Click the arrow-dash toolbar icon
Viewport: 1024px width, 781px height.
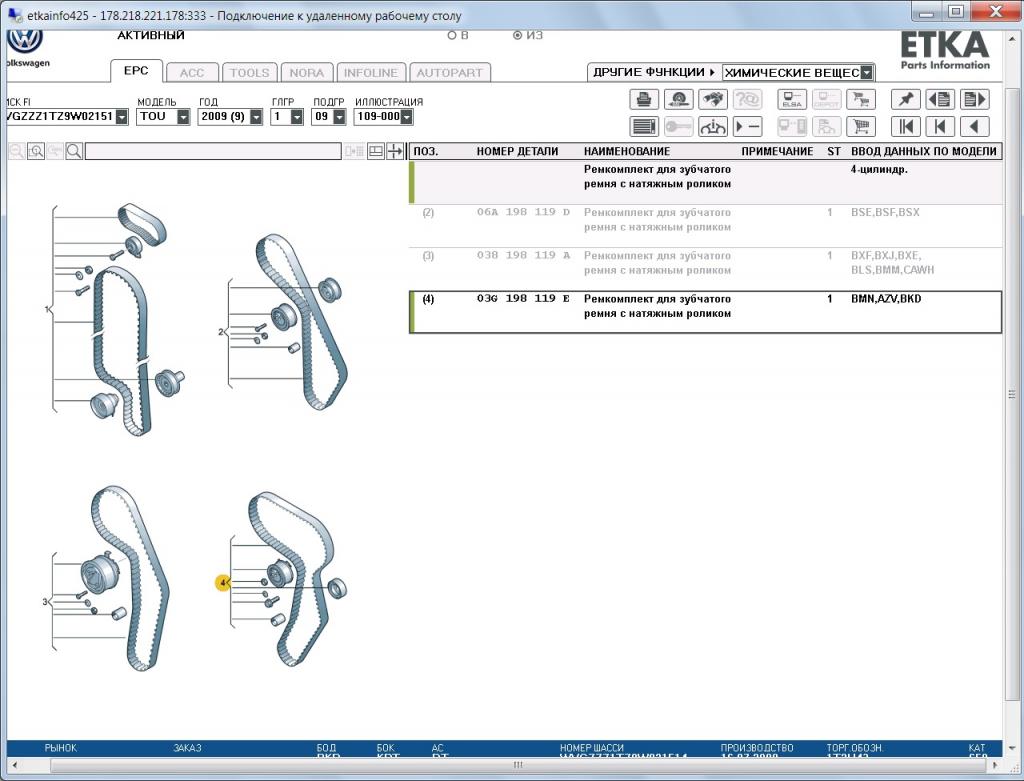(748, 126)
